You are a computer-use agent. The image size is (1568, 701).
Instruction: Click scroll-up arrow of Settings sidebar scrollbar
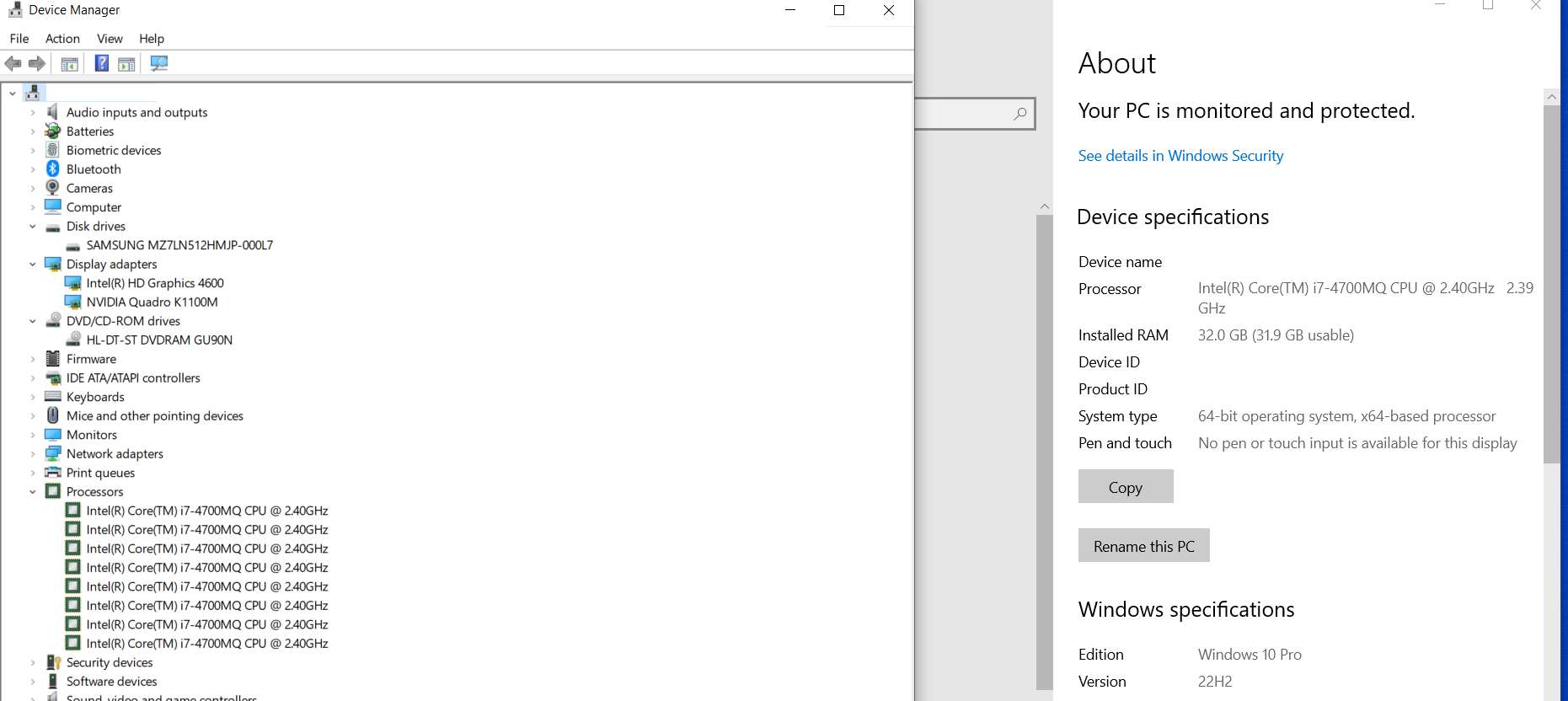tap(1045, 206)
